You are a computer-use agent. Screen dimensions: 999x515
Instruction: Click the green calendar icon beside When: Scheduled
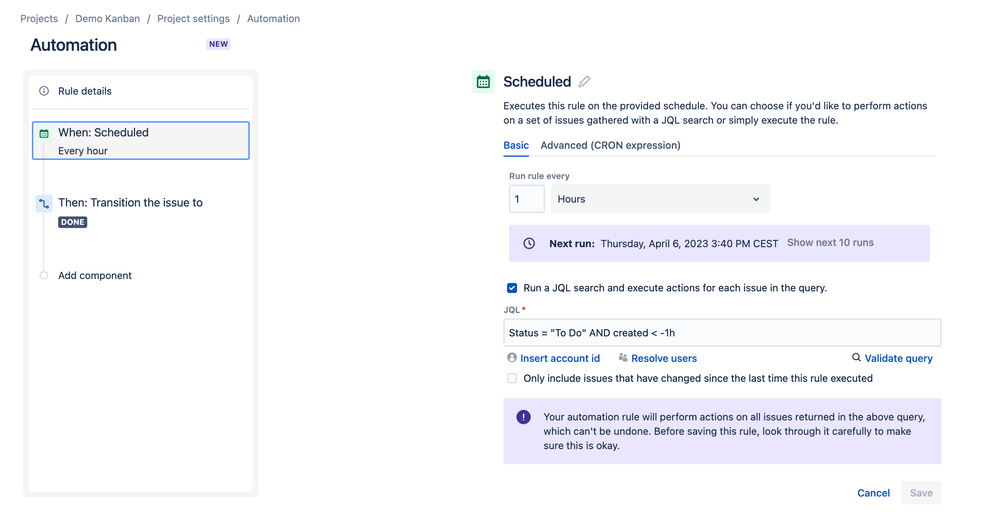pyautogui.click(x=44, y=133)
